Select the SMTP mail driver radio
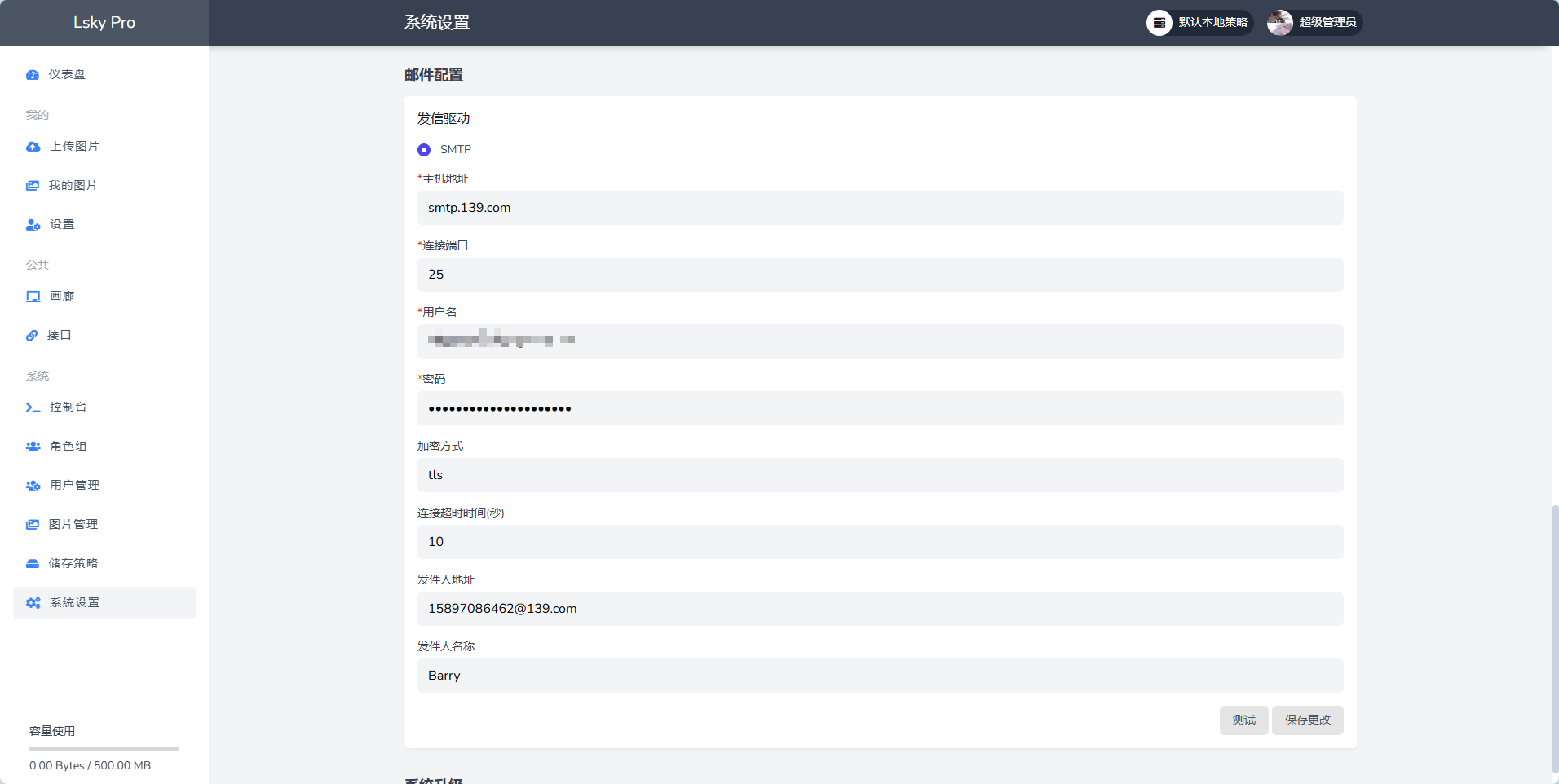 click(424, 150)
